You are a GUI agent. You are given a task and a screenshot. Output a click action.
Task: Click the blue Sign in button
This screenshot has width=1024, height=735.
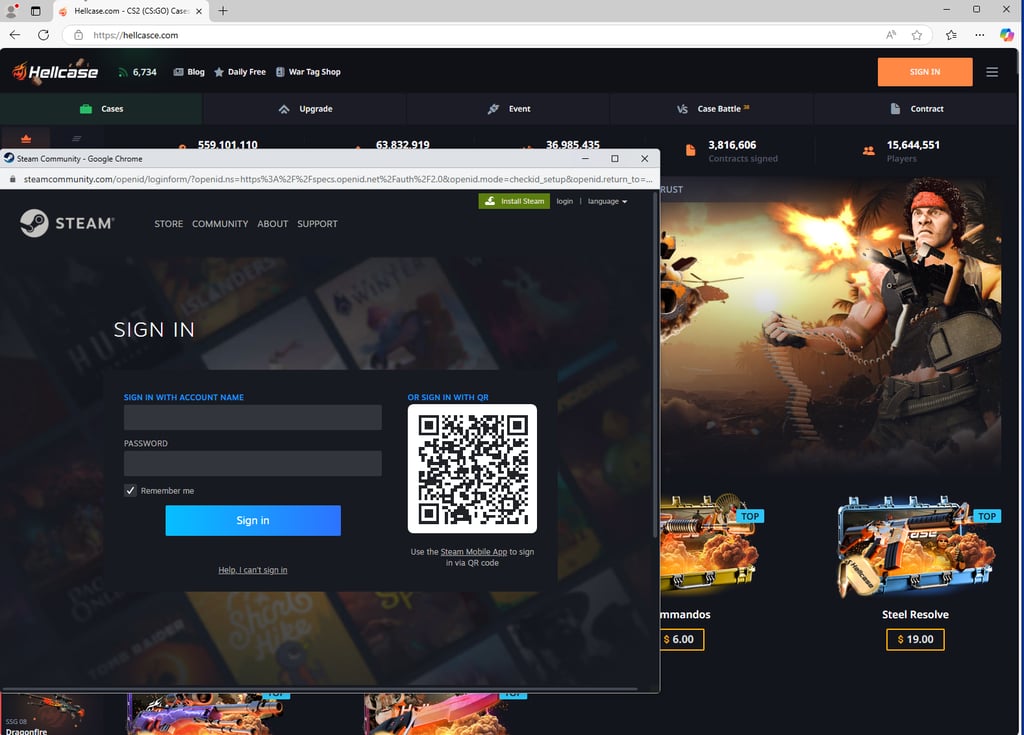[253, 521]
